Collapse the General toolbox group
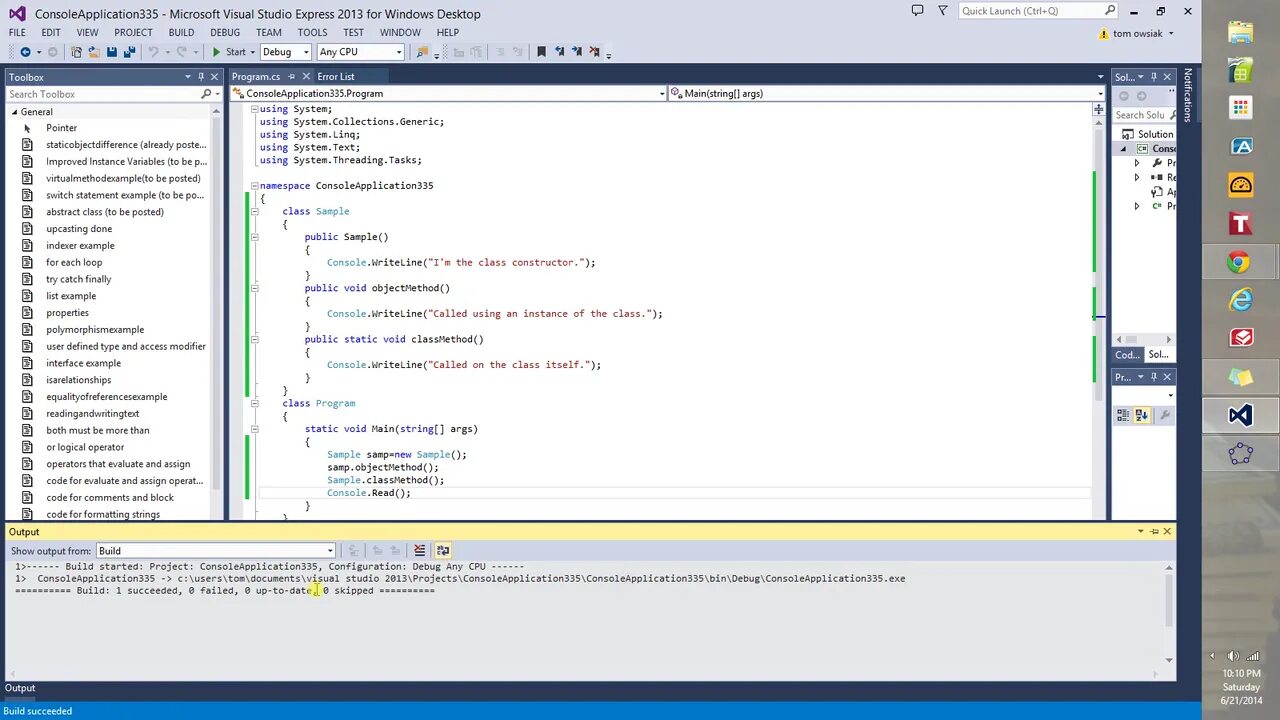 point(15,112)
